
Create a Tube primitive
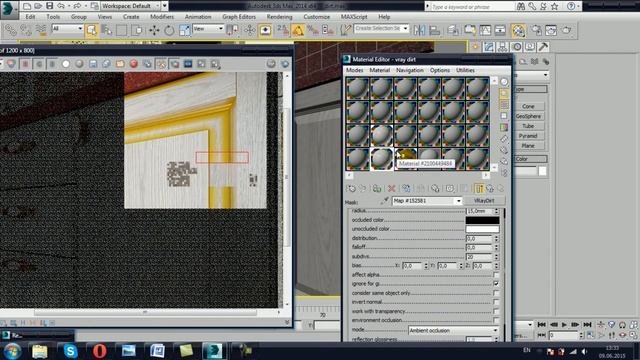click(528, 126)
